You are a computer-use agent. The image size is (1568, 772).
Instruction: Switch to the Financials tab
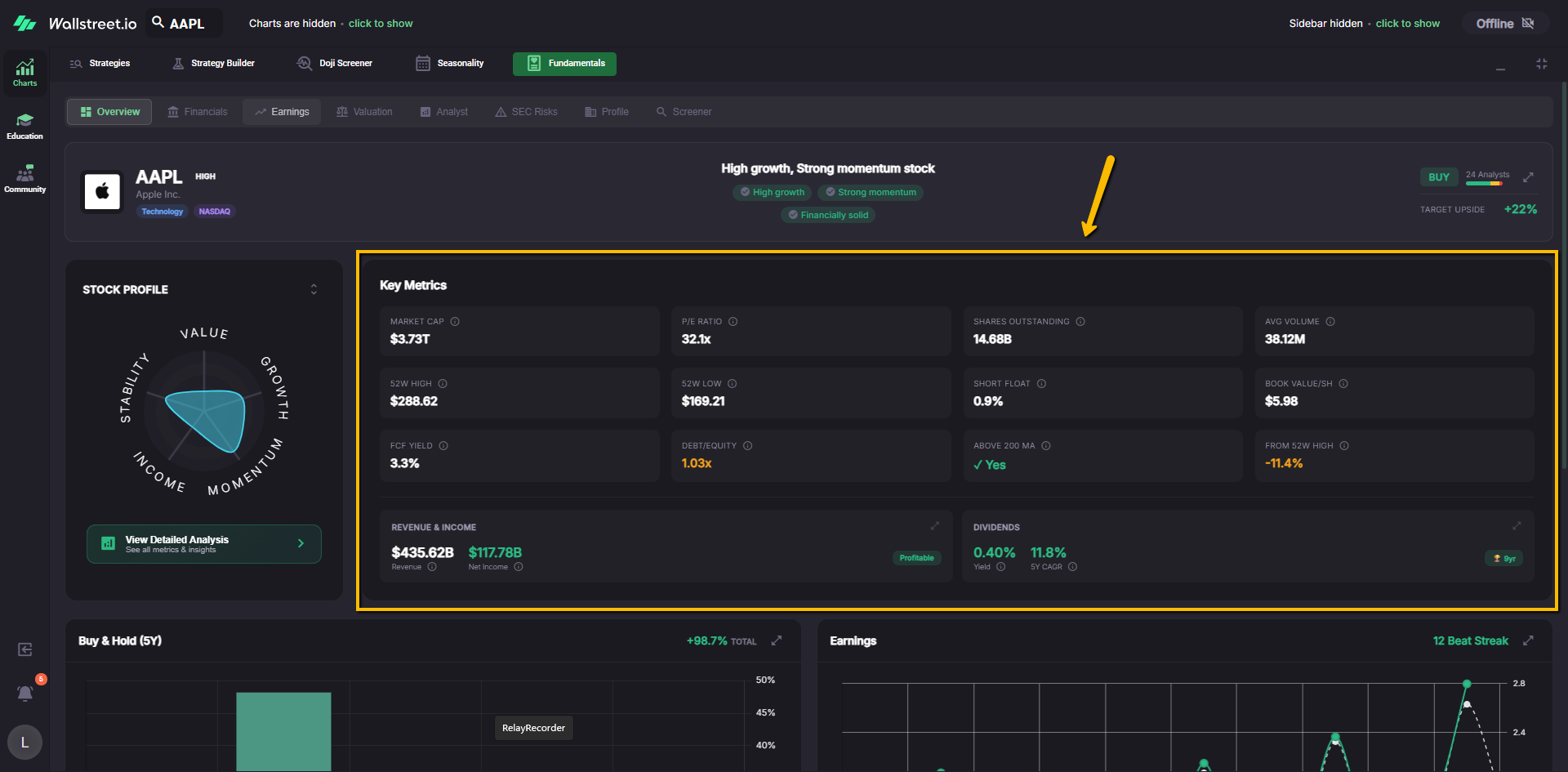pos(198,112)
